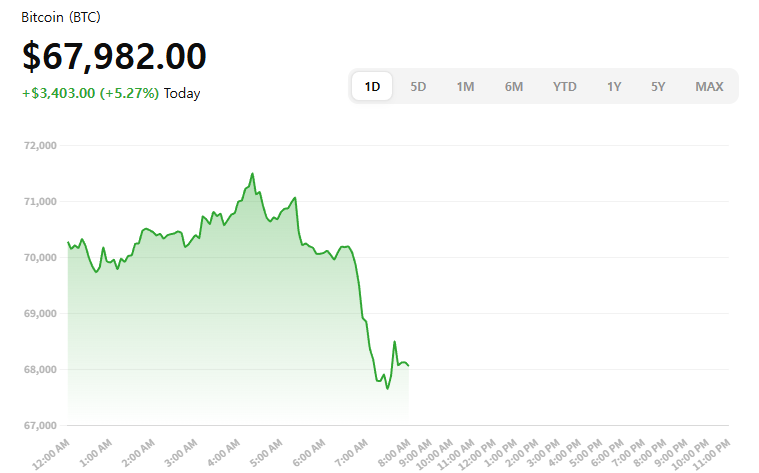The height and width of the screenshot is (473, 759).
Task: Click the Bitcoin (BTC) title
Action: click(x=61, y=18)
